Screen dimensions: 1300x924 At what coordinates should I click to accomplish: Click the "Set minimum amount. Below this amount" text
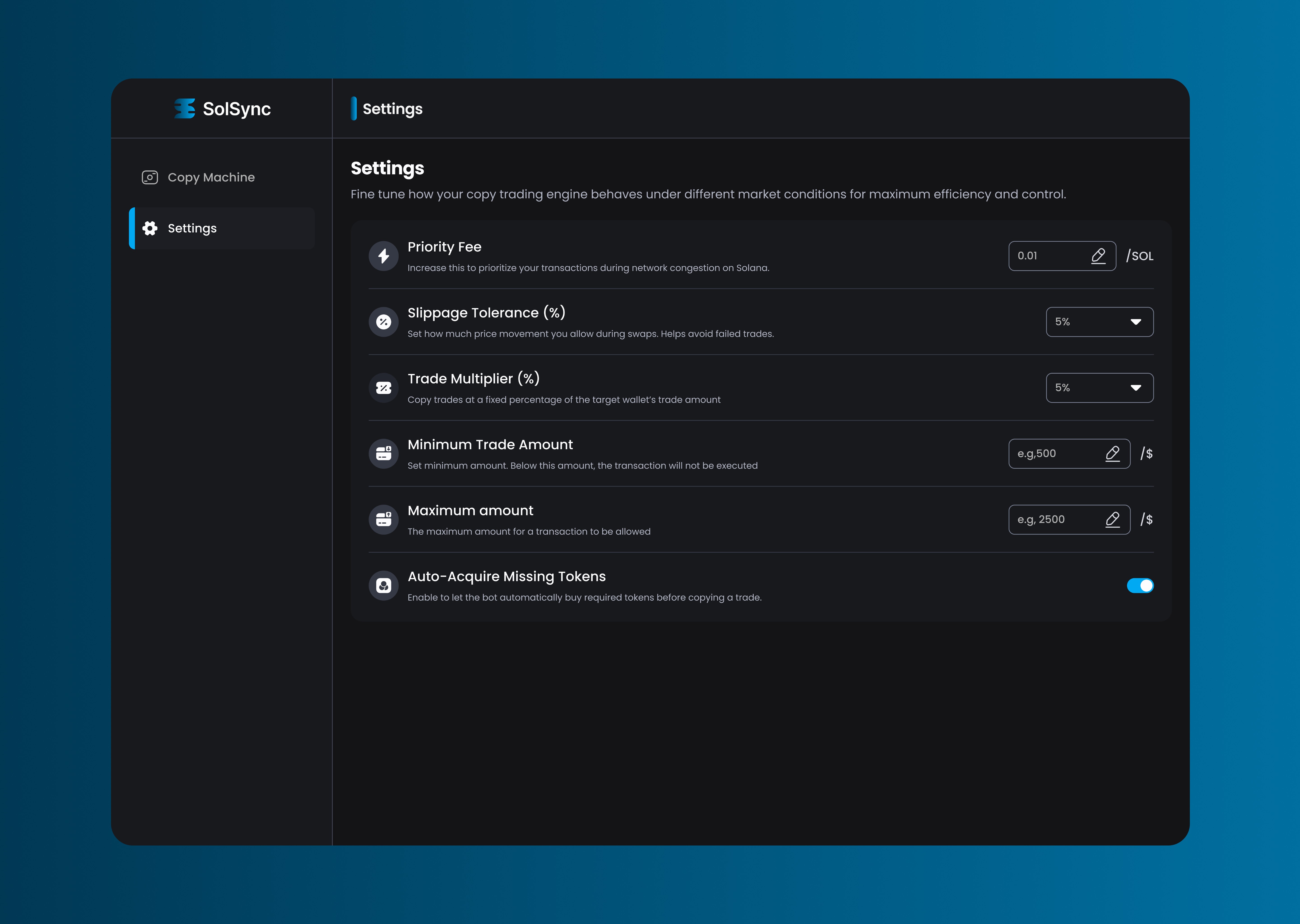click(x=583, y=466)
